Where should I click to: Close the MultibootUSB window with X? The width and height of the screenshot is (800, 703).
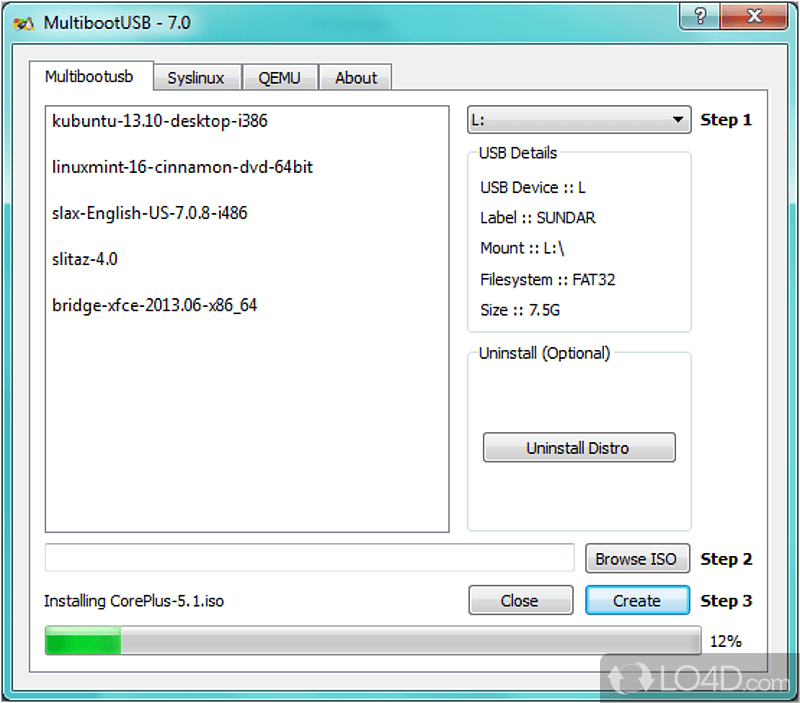click(x=754, y=16)
